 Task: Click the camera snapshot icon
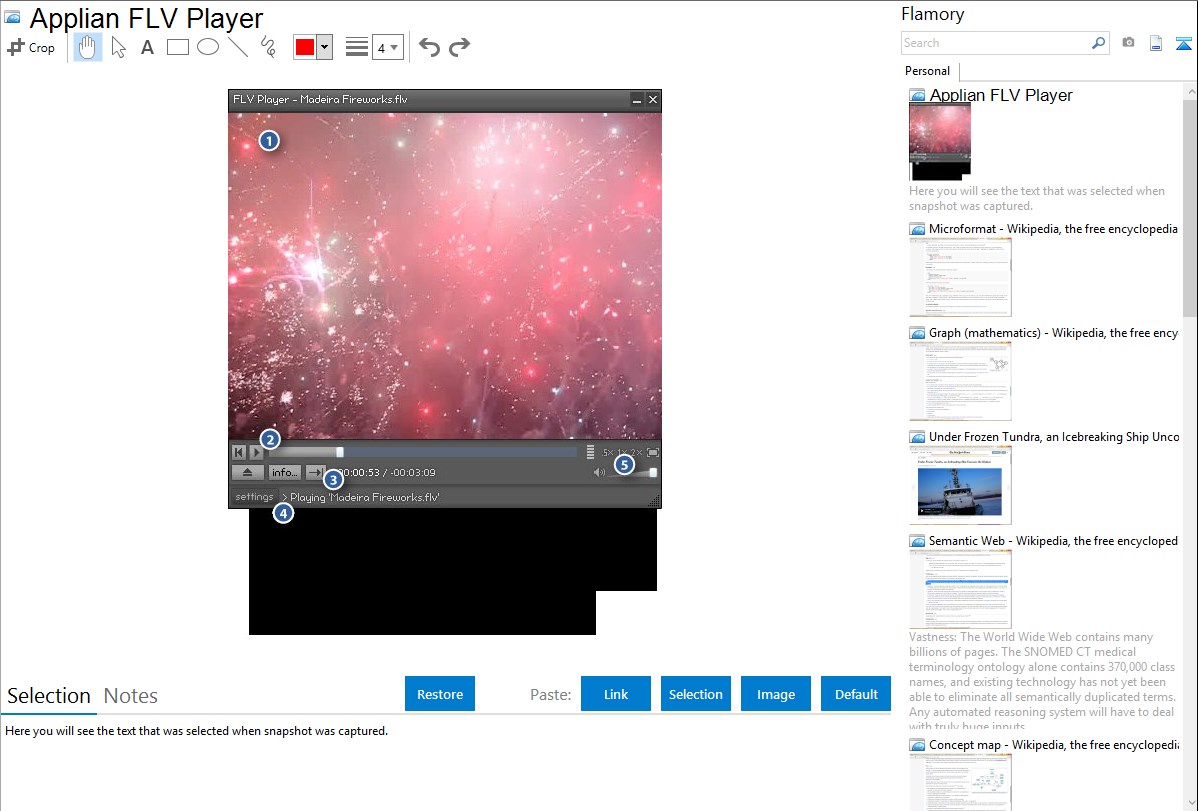click(x=1128, y=43)
